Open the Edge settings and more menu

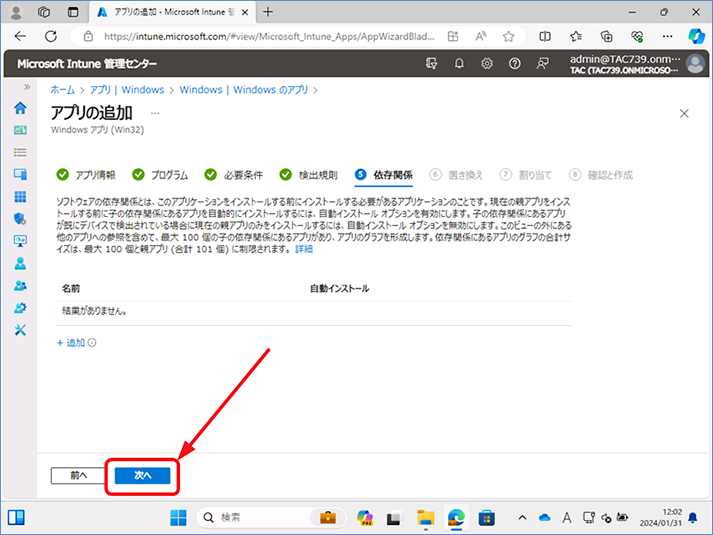click(x=668, y=36)
